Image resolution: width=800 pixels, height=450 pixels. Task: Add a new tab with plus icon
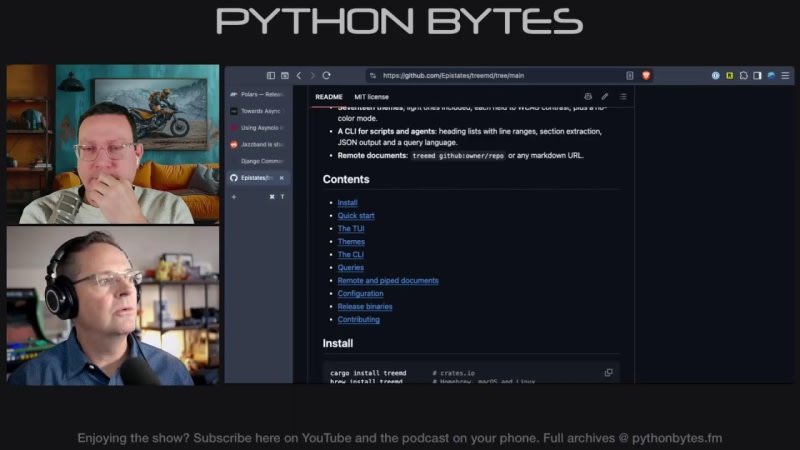click(234, 197)
